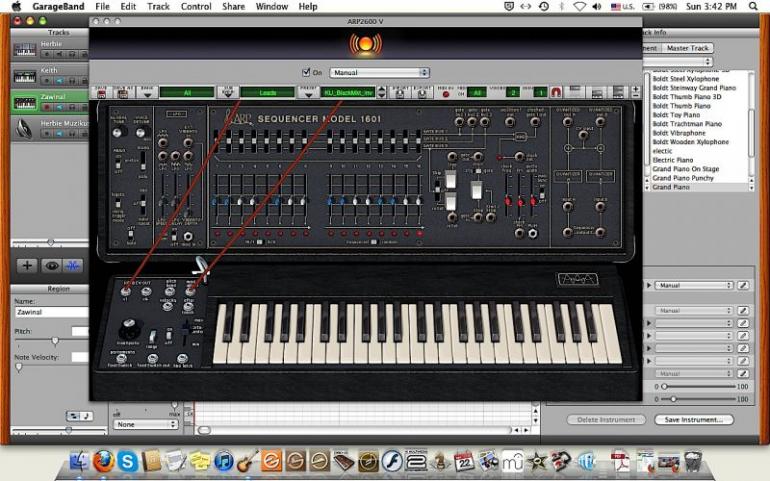
Task: Step presets with up/down arrows
Action: 382,92
